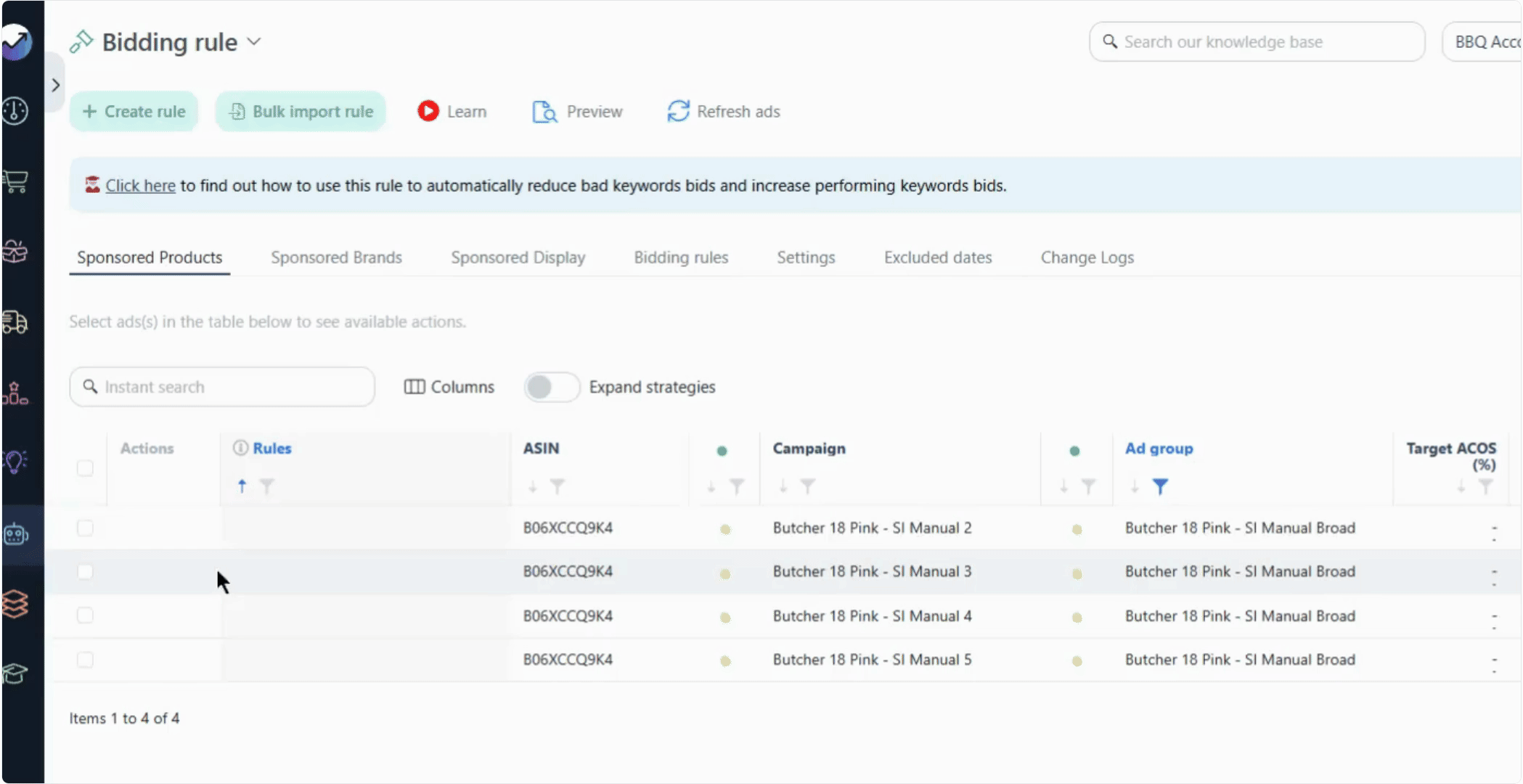Open the BBQ account selector

(1482, 42)
